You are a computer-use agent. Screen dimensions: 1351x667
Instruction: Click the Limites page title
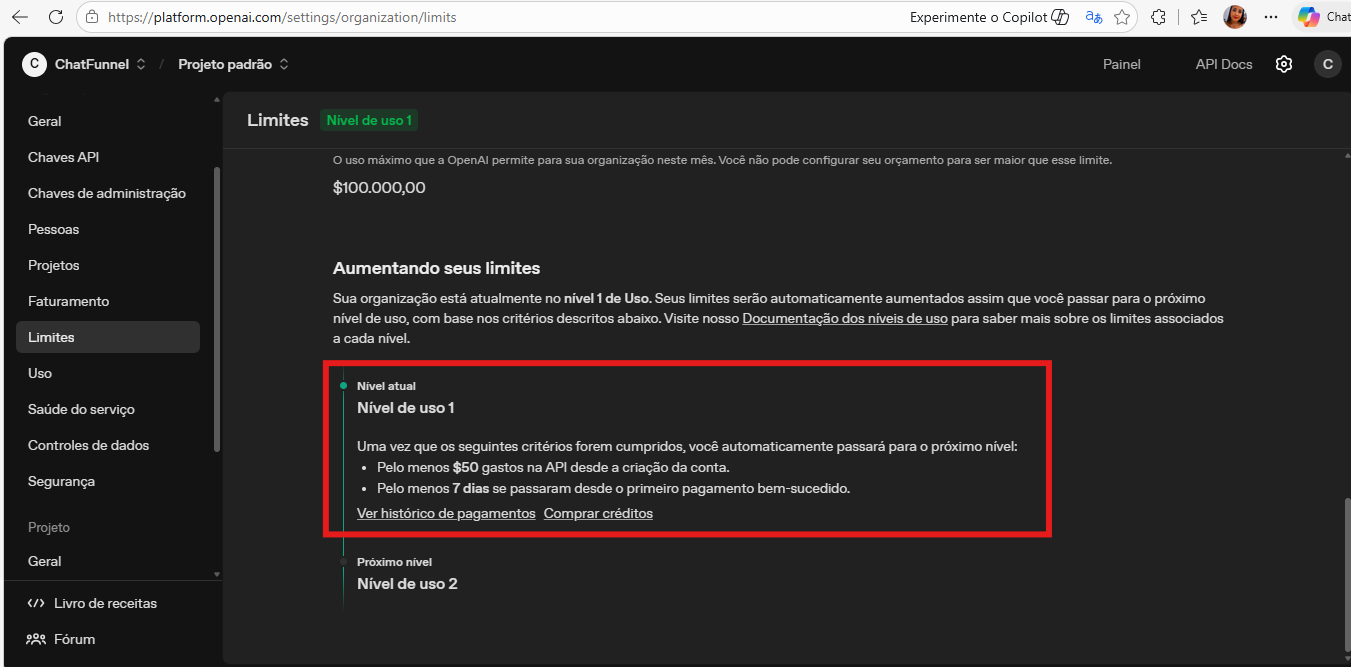click(x=278, y=120)
